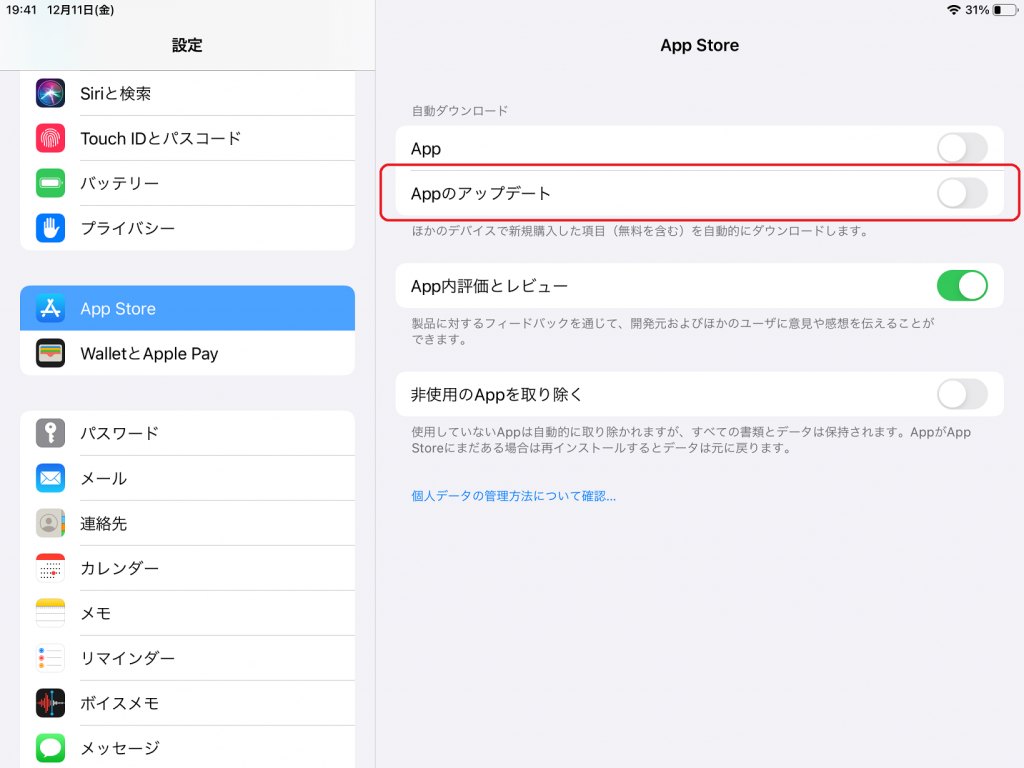Tap the 製品に対するフィードバック description text

point(673,331)
